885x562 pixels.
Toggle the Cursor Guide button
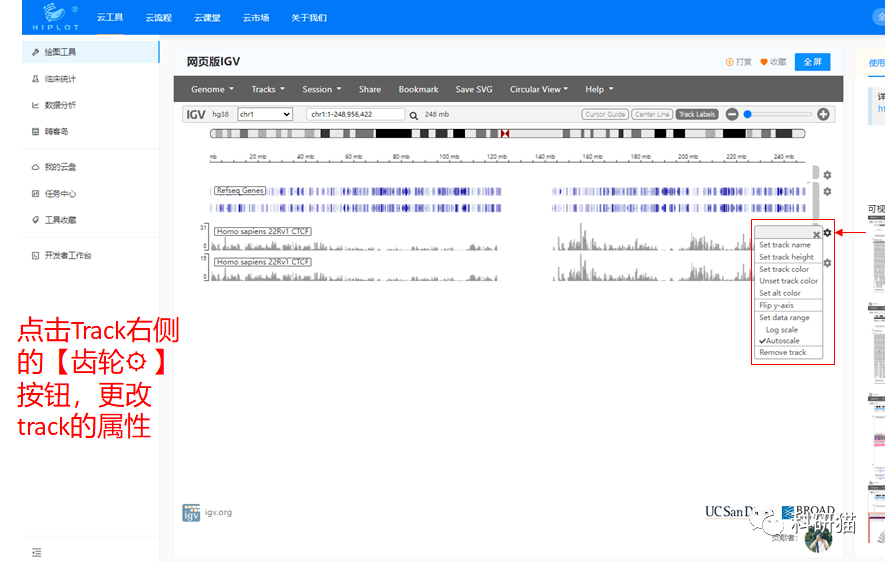(605, 114)
